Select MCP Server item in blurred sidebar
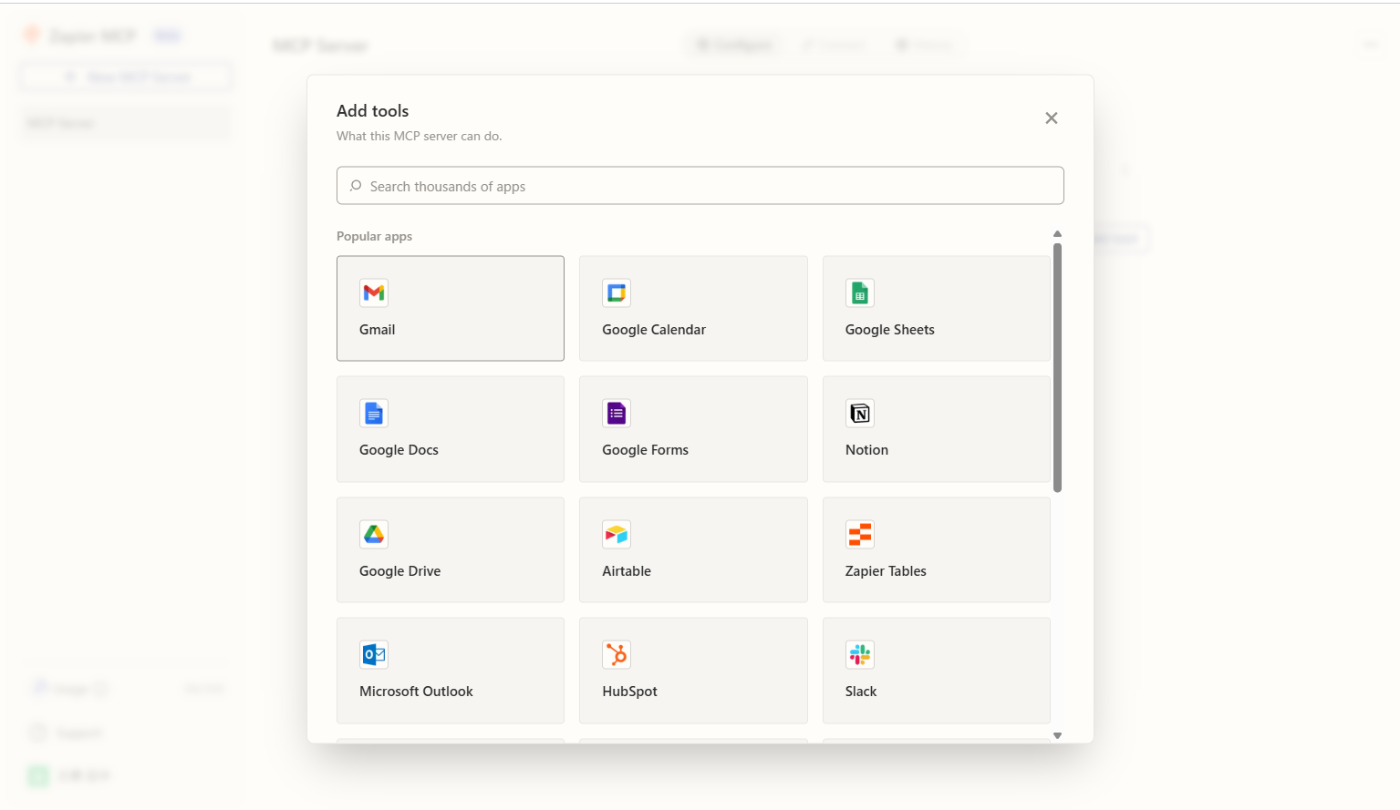This screenshot has width=1400, height=810. tap(126, 123)
